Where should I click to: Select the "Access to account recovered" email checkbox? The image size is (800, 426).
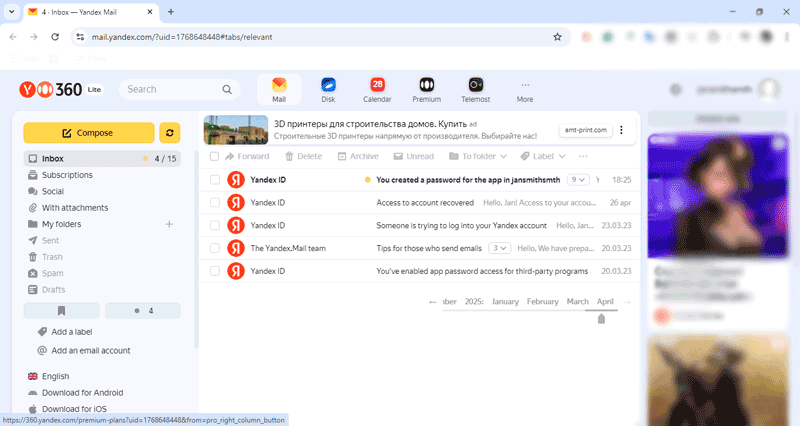[215, 203]
